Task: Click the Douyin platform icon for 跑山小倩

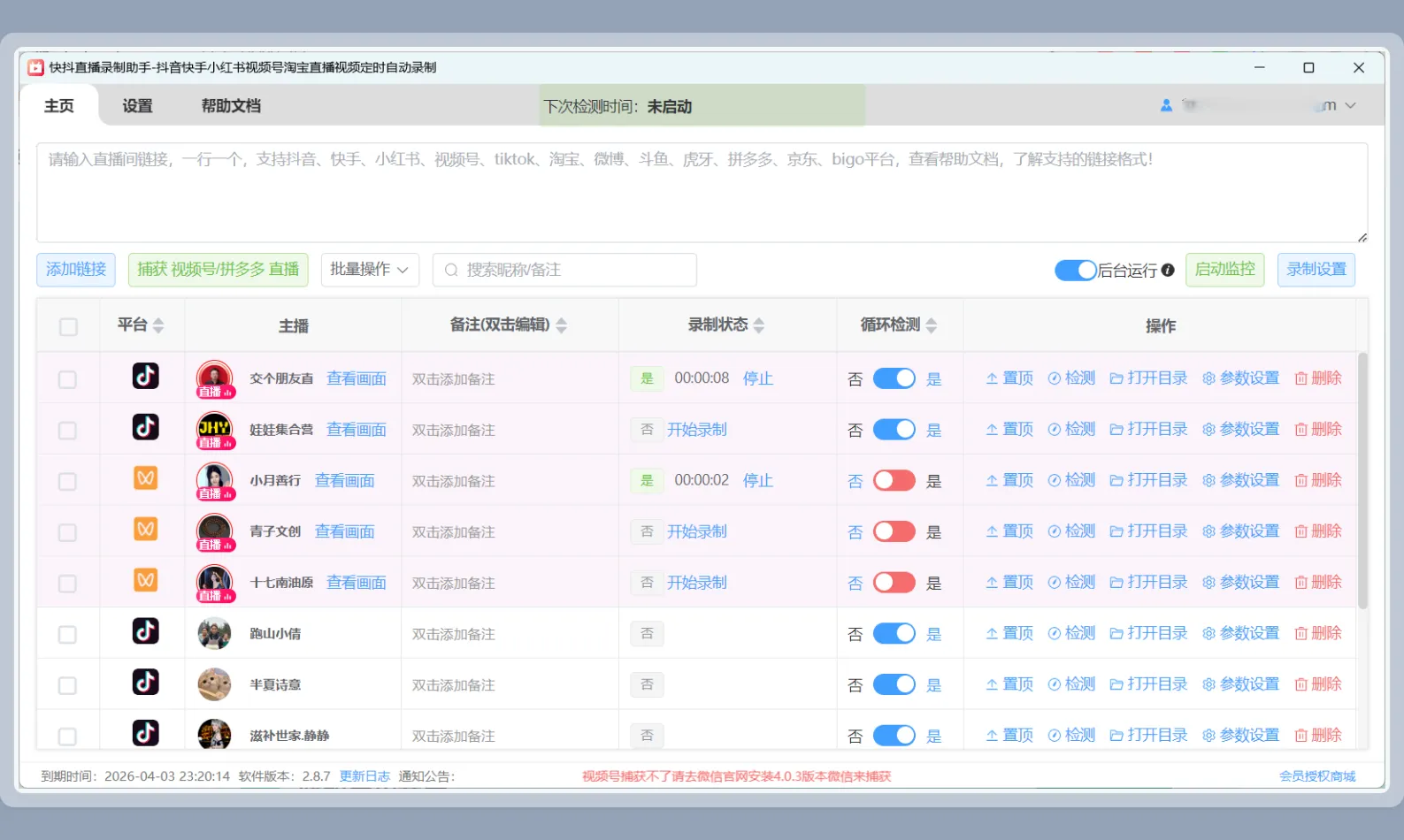Action: (146, 631)
